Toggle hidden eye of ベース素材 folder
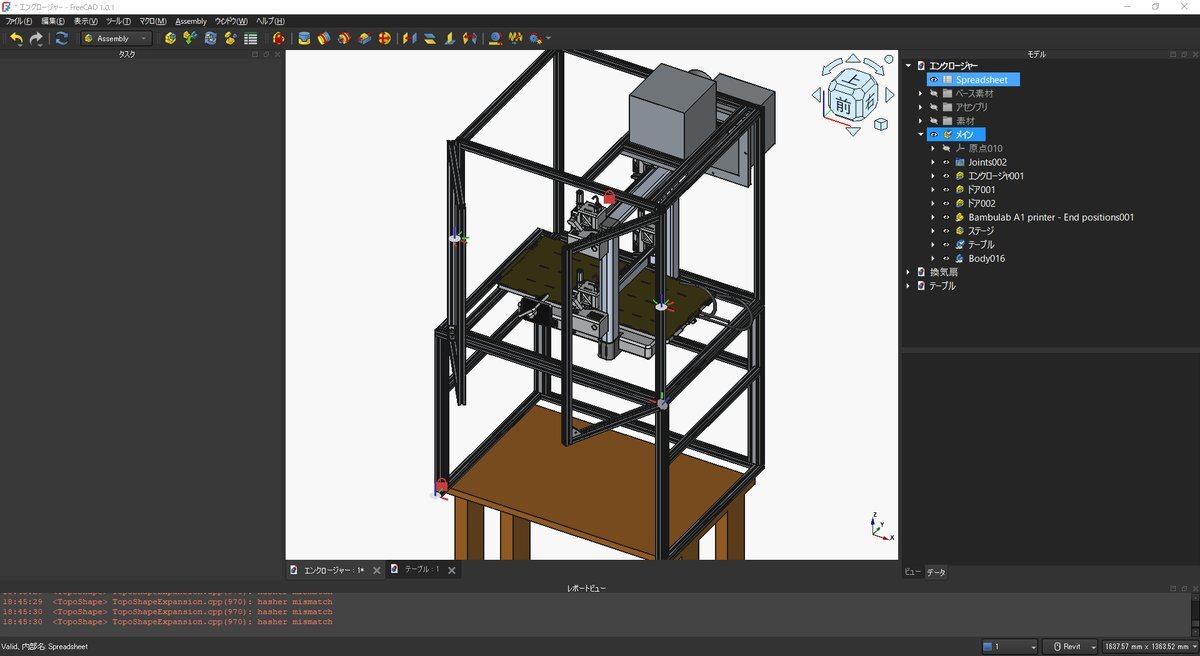The width and height of the screenshot is (1200, 656). pyautogui.click(x=933, y=93)
